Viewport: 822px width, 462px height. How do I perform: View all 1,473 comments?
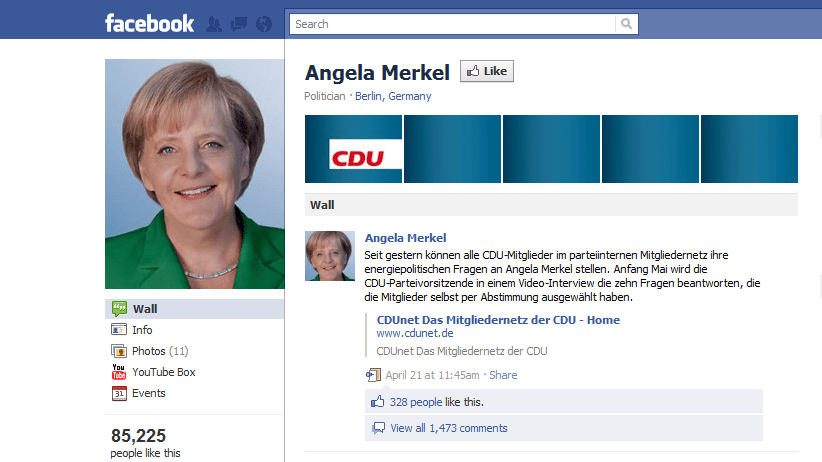tap(449, 428)
